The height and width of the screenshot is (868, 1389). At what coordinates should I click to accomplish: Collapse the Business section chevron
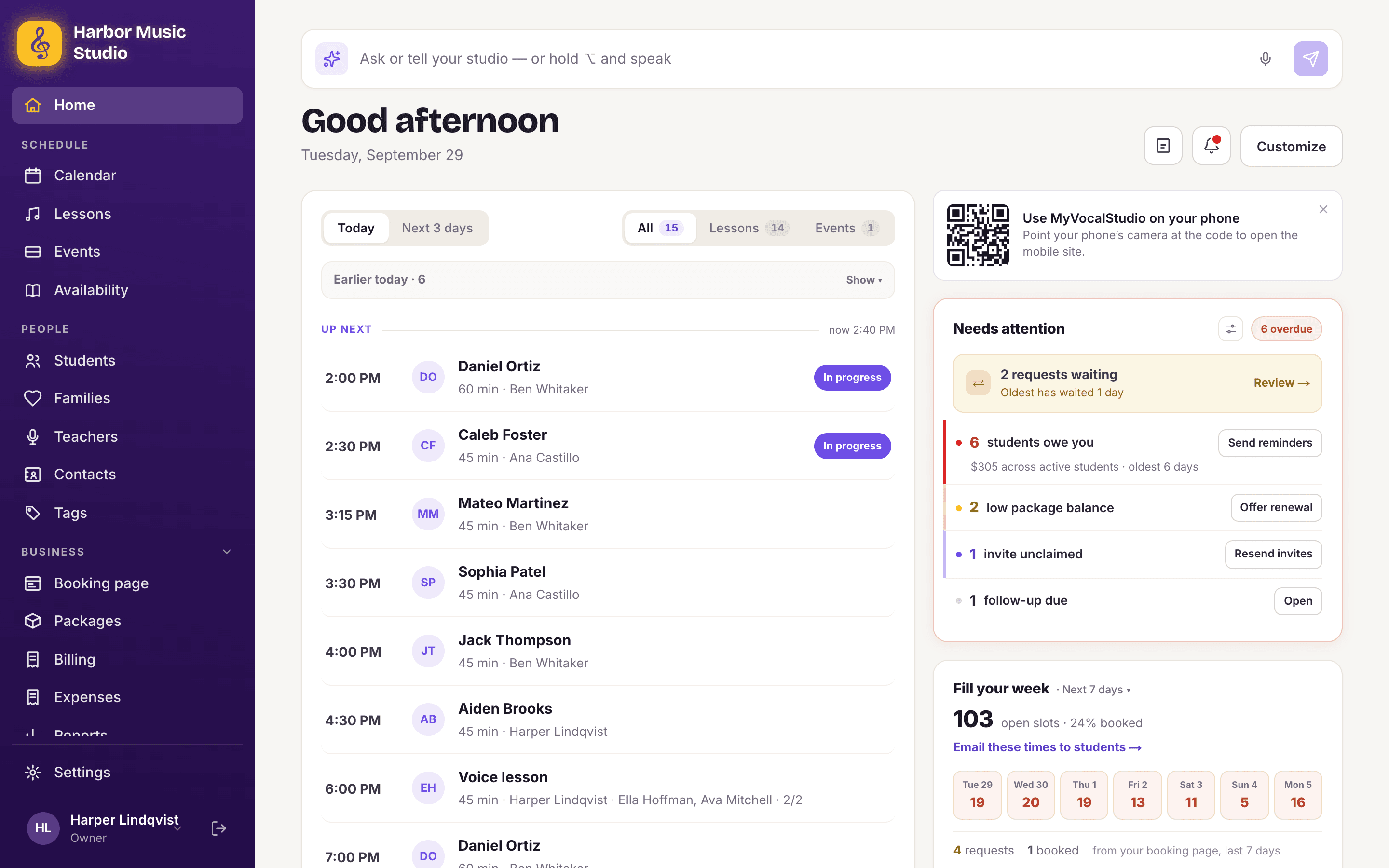click(227, 551)
